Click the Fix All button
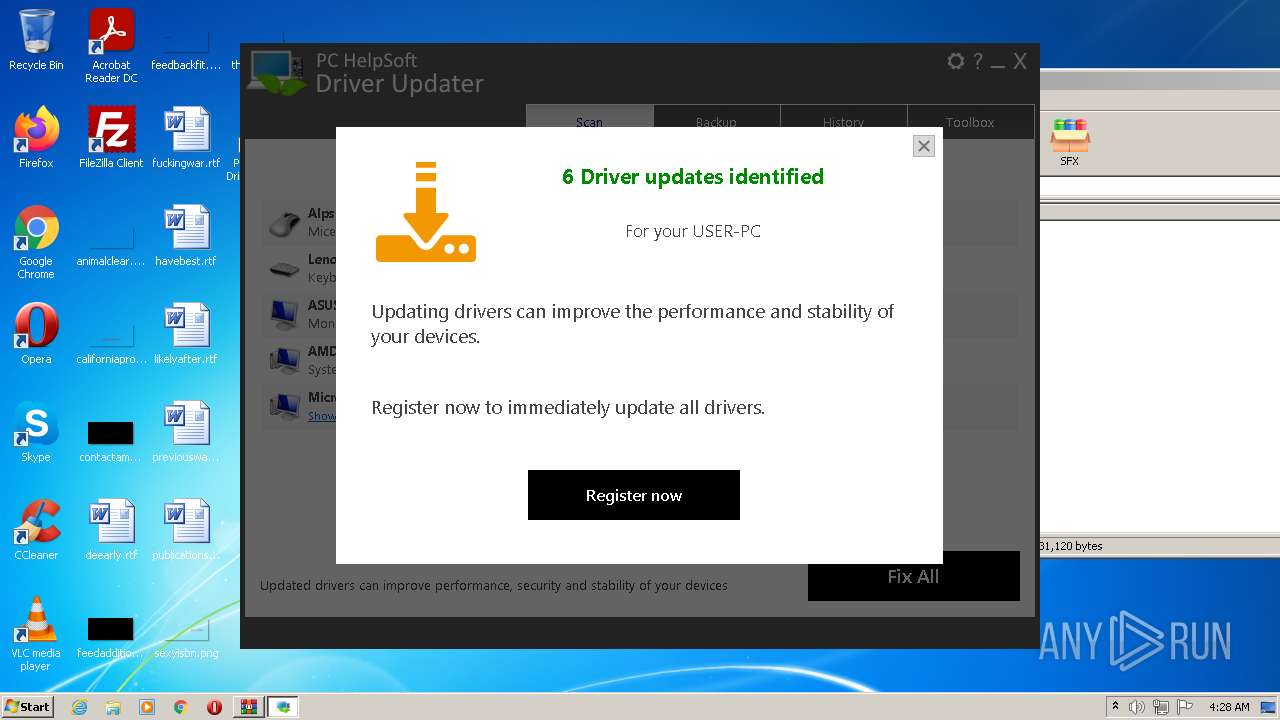The image size is (1280, 720). [x=913, y=576]
